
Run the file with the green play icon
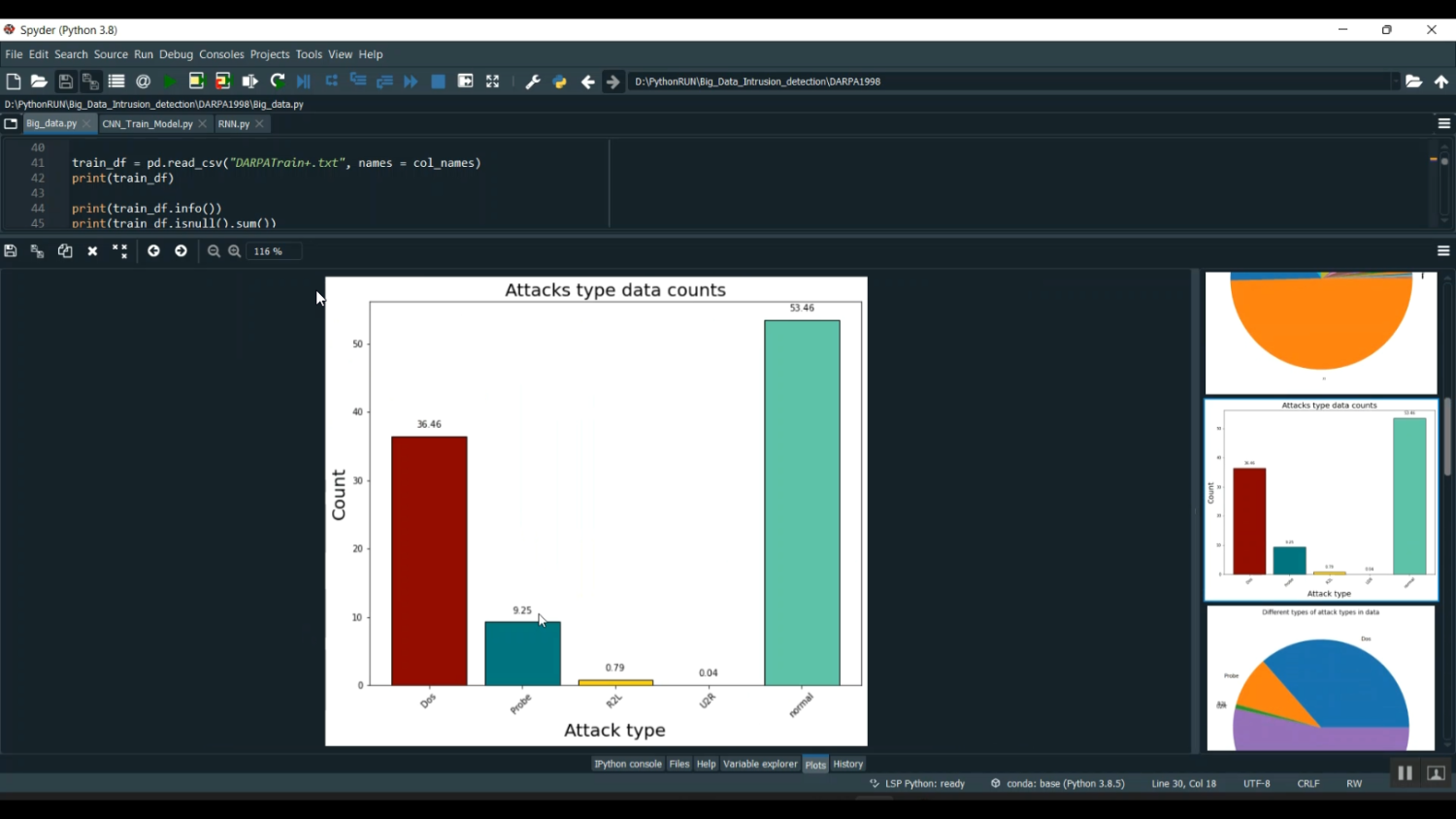170,82
